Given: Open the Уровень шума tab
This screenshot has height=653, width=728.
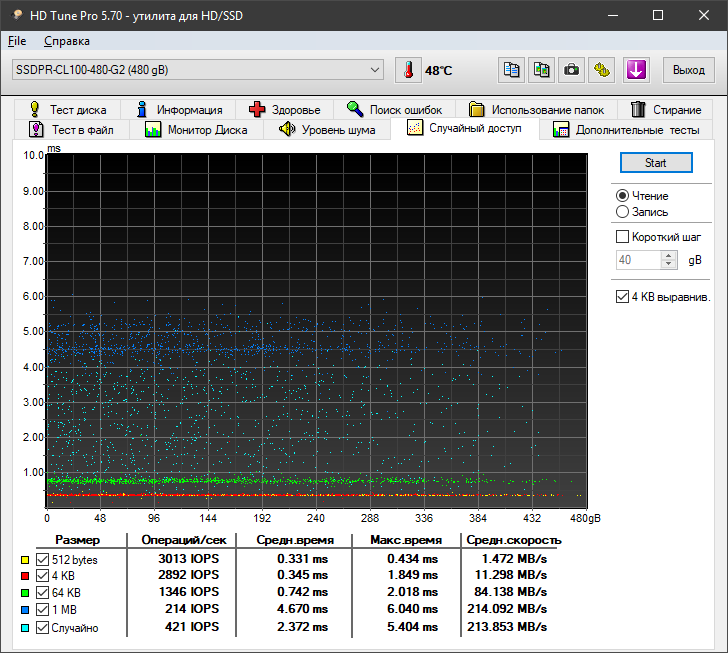Looking at the screenshot, I should click(x=327, y=130).
